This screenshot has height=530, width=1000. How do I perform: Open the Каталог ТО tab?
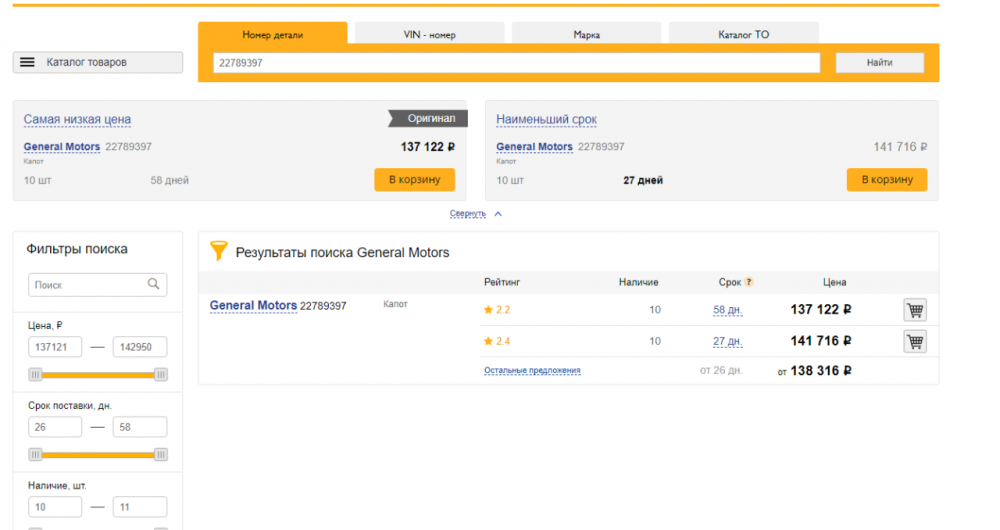point(744,34)
